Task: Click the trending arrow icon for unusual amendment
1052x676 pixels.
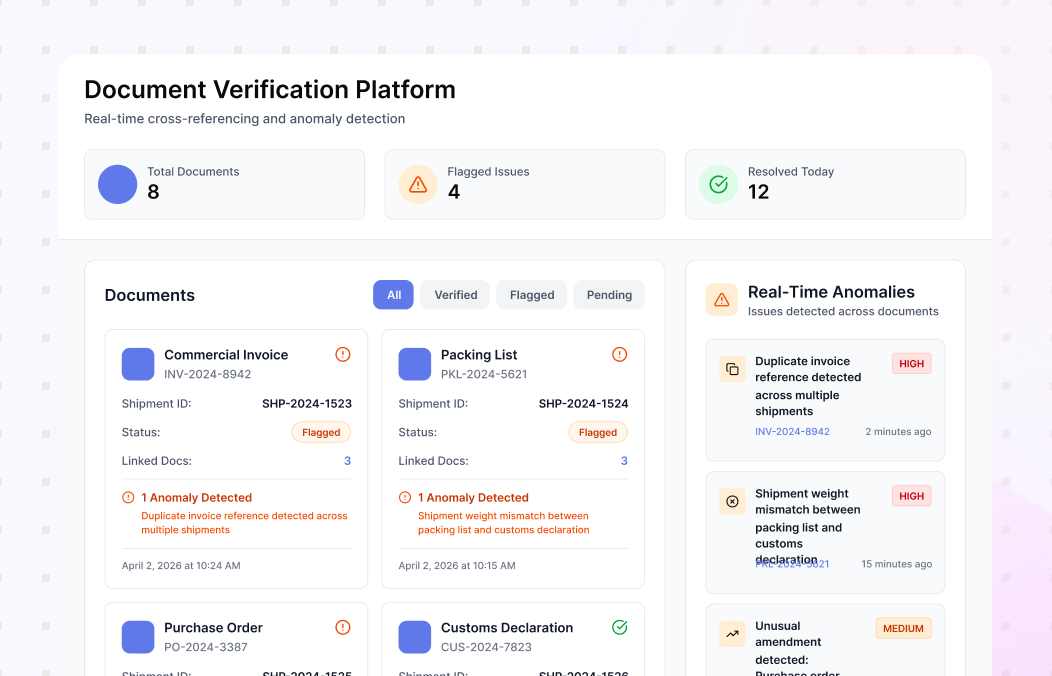Action: tap(733, 634)
